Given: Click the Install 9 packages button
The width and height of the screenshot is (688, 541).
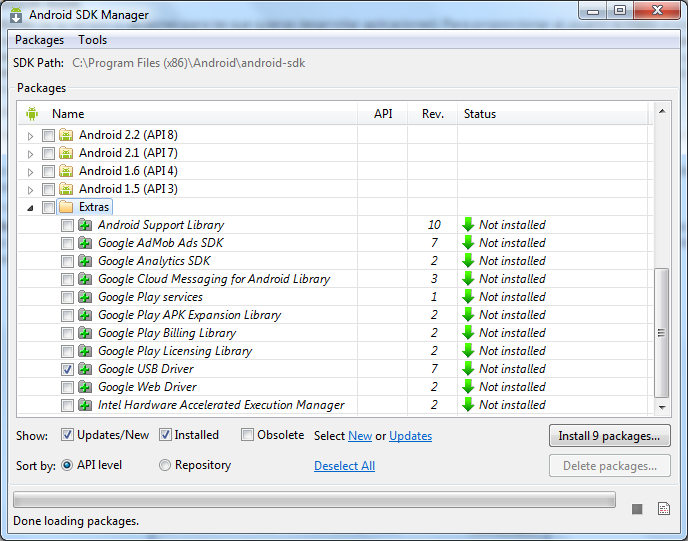Looking at the screenshot, I should tap(609, 436).
